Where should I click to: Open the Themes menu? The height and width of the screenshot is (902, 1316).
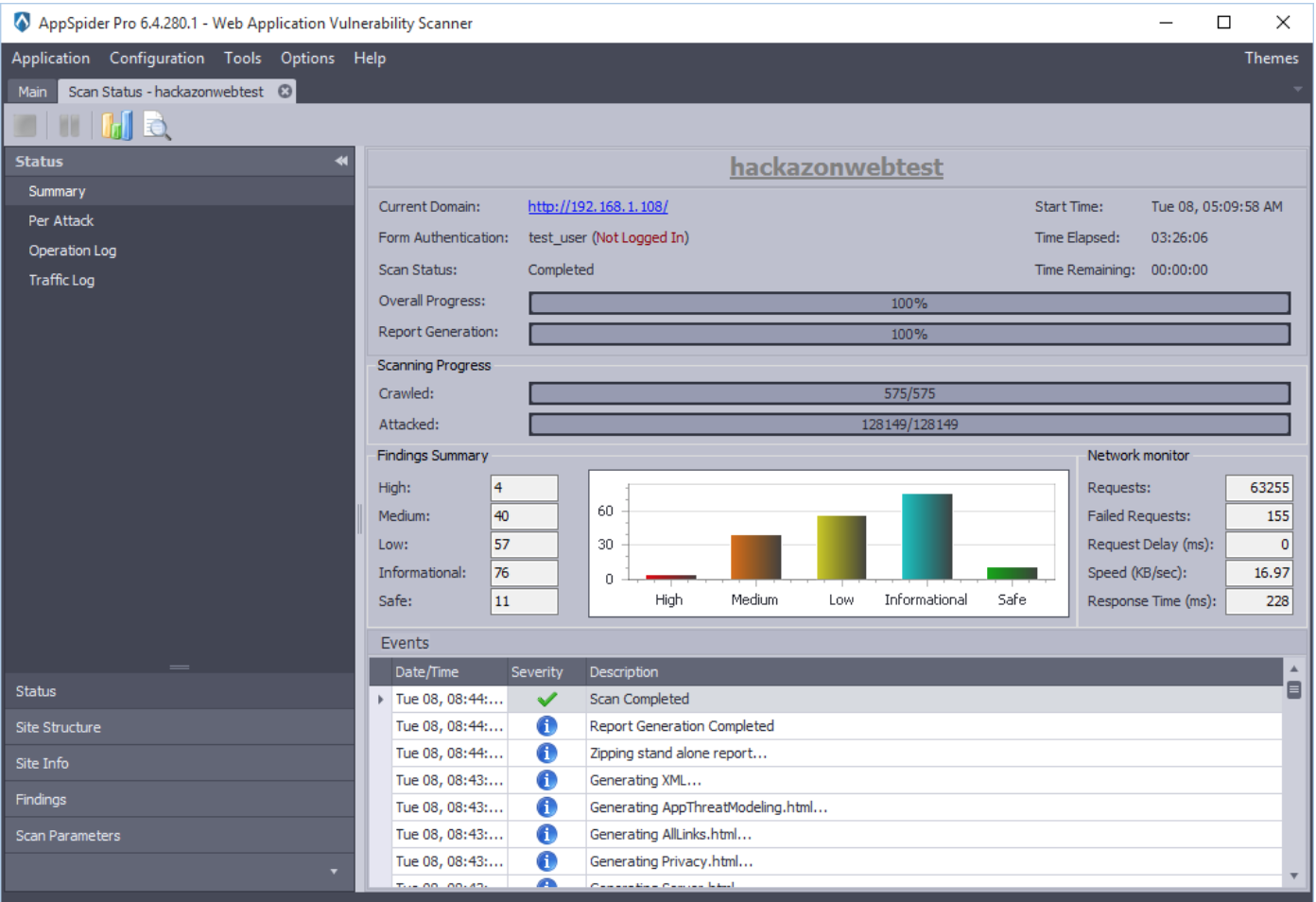(x=1272, y=59)
